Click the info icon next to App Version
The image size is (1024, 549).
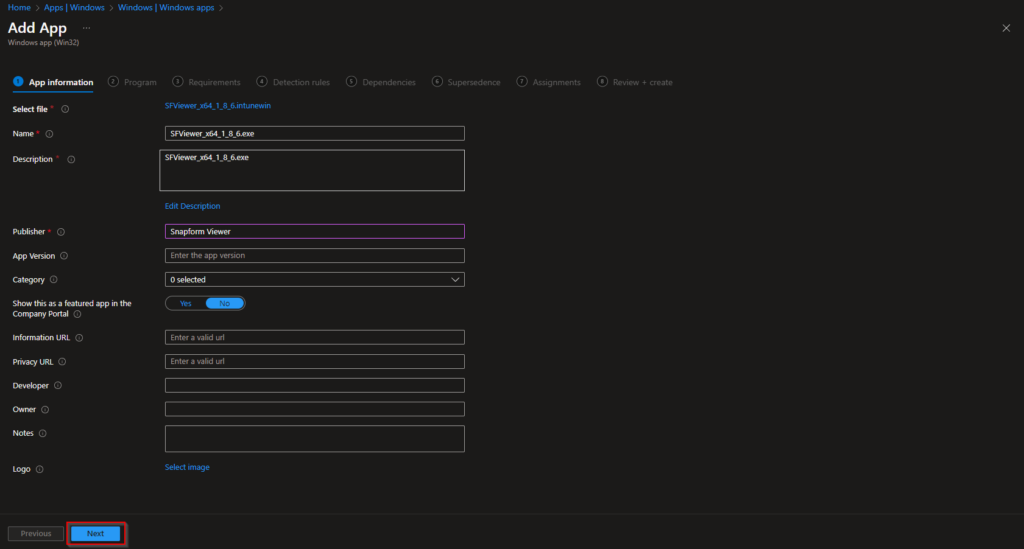tap(64, 256)
